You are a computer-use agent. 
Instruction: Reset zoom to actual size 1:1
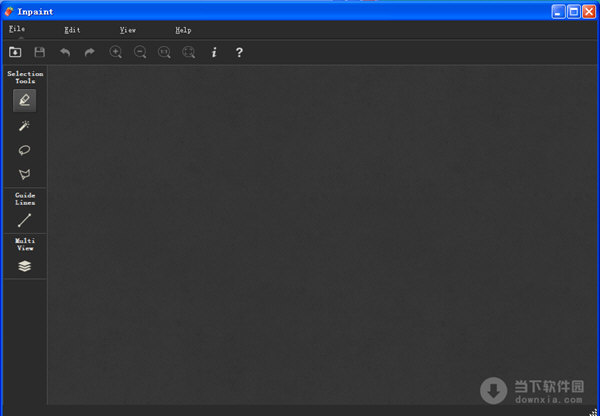[164, 52]
